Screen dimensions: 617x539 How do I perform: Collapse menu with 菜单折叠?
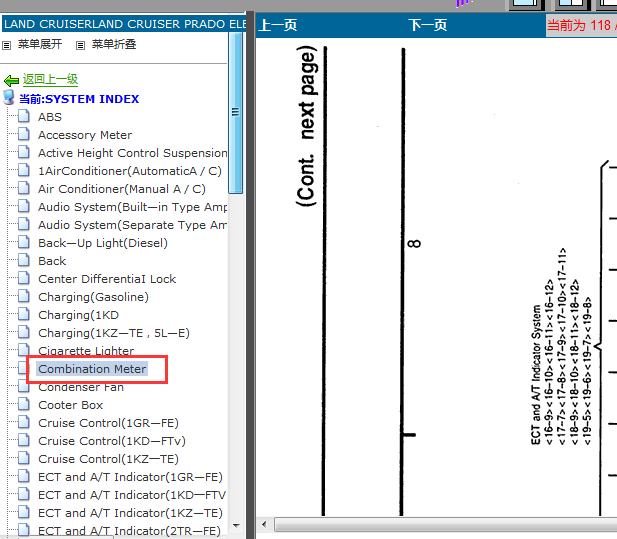114,44
